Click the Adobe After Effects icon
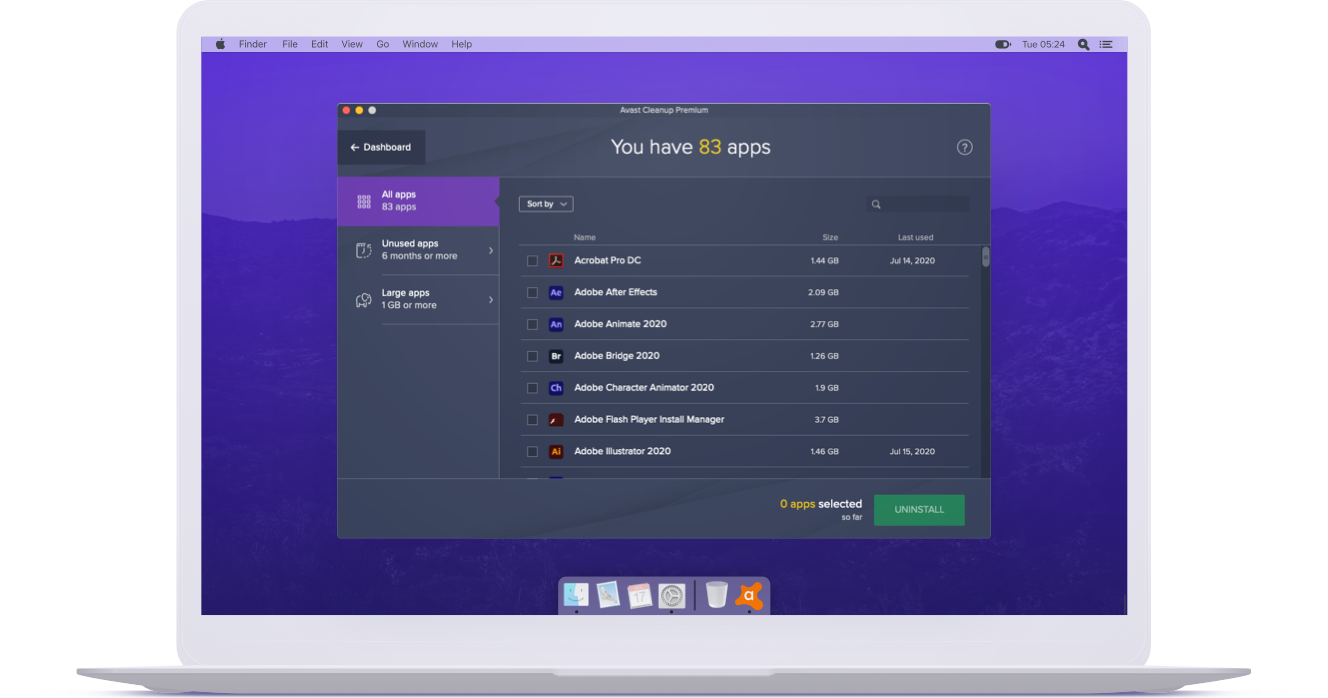This screenshot has width=1328, height=698. pyautogui.click(x=556, y=292)
